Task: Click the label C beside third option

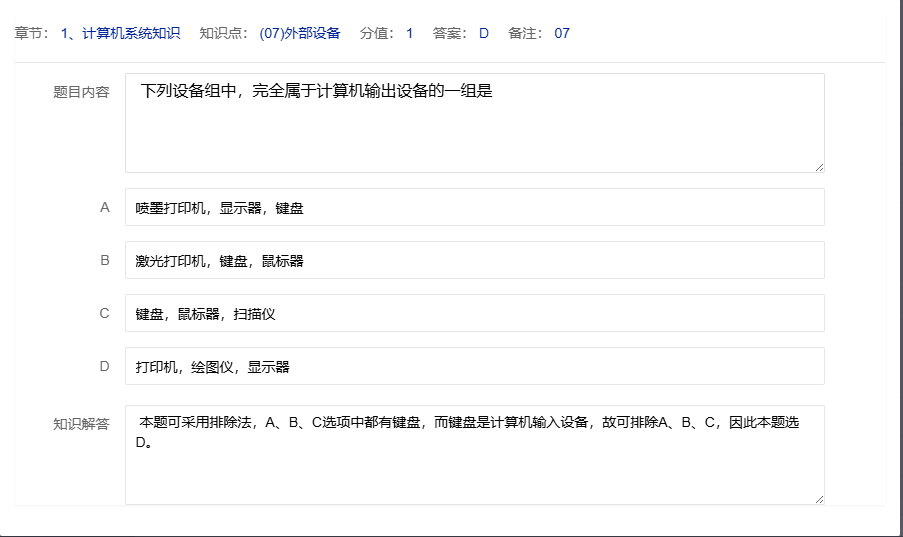Action: click(x=105, y=313)
